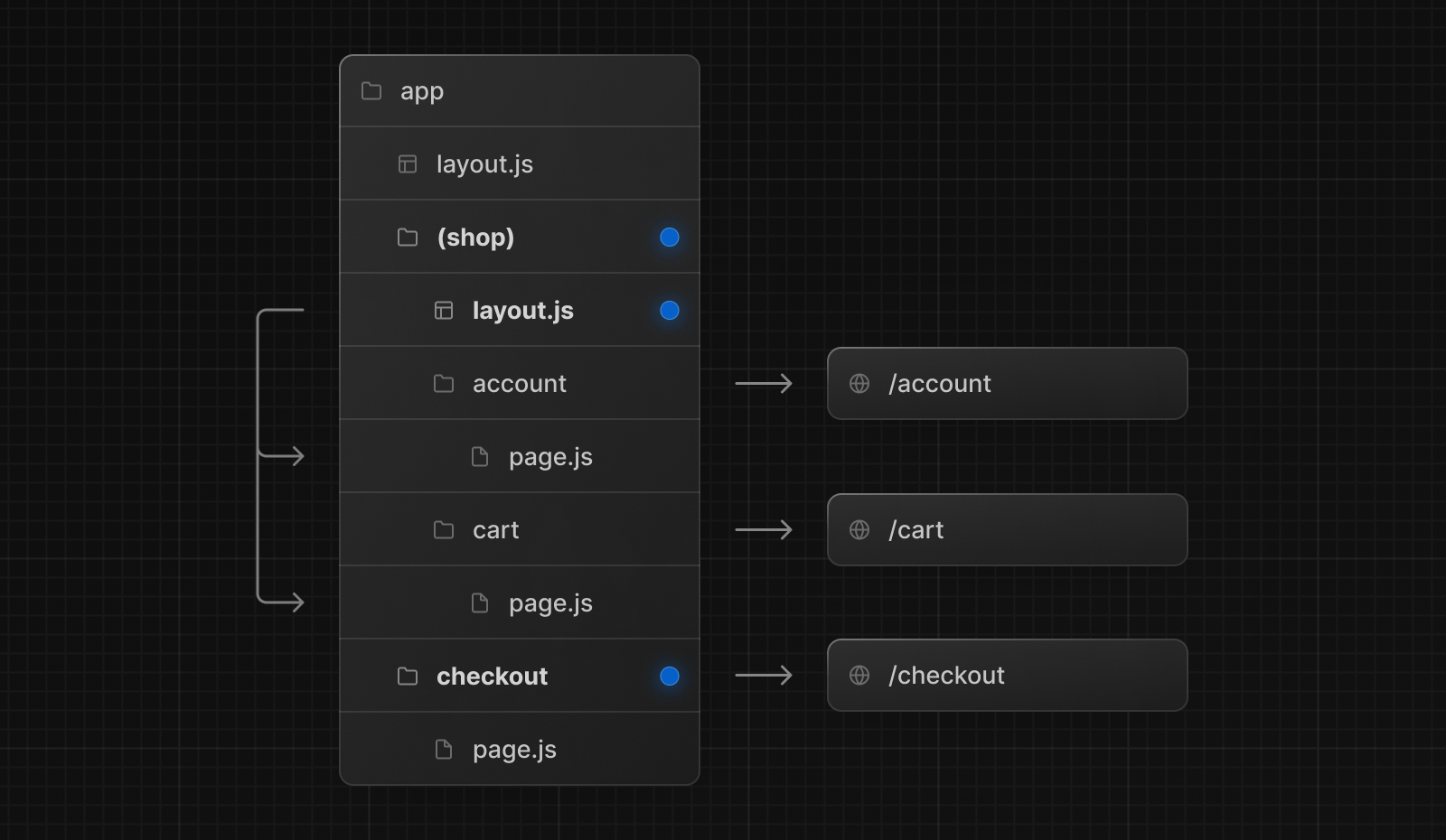Screen dimensions: 1446x840
Task: Click the file icon next to page.js under account
Action: pos(479,456)
